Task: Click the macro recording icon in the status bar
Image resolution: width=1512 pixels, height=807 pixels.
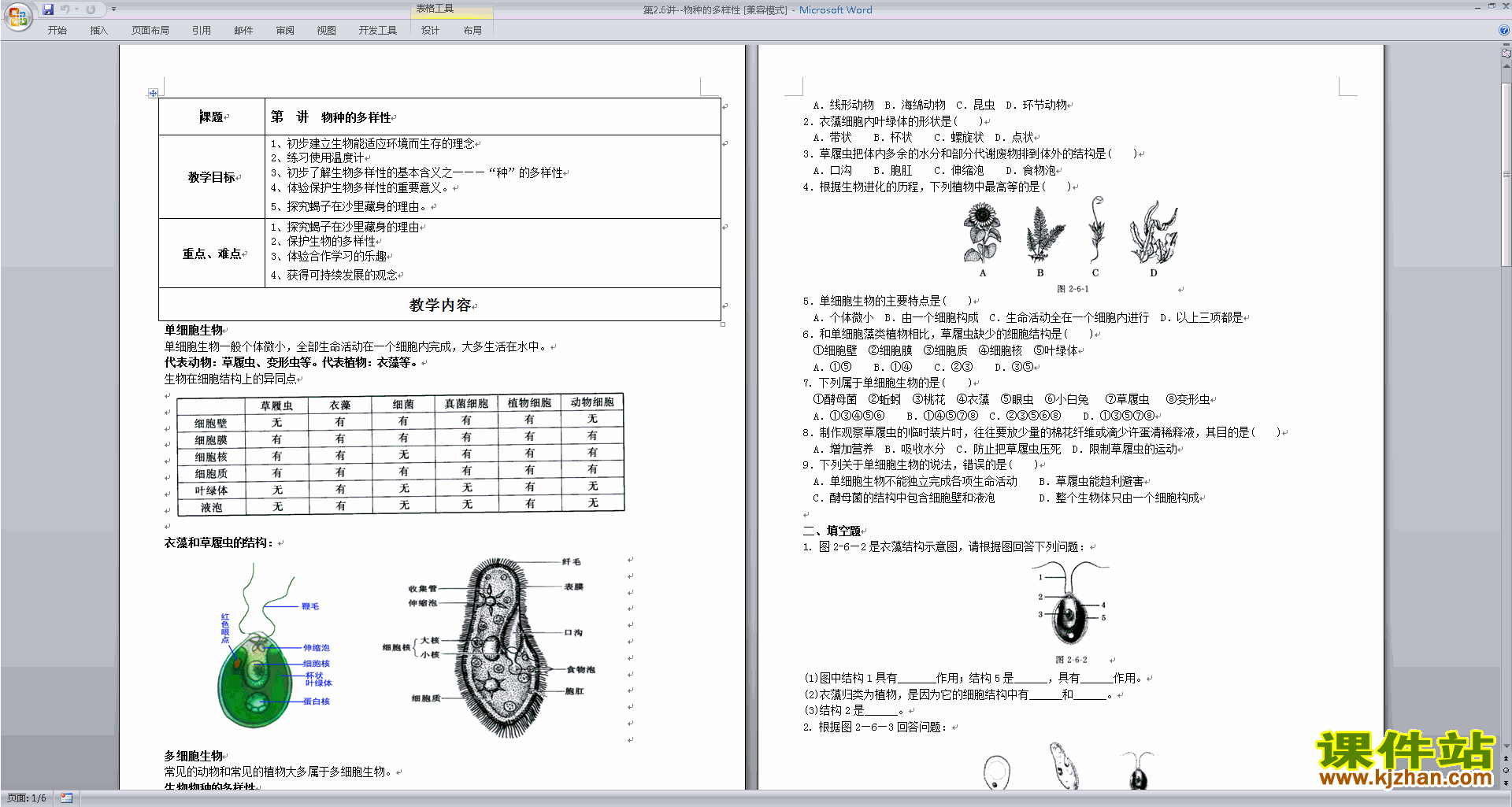Action: (x=67, y=798)
